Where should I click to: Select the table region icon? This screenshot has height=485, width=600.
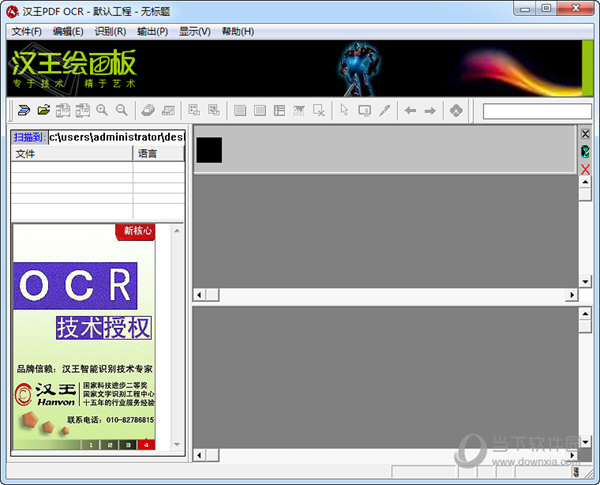pos(280,111)
